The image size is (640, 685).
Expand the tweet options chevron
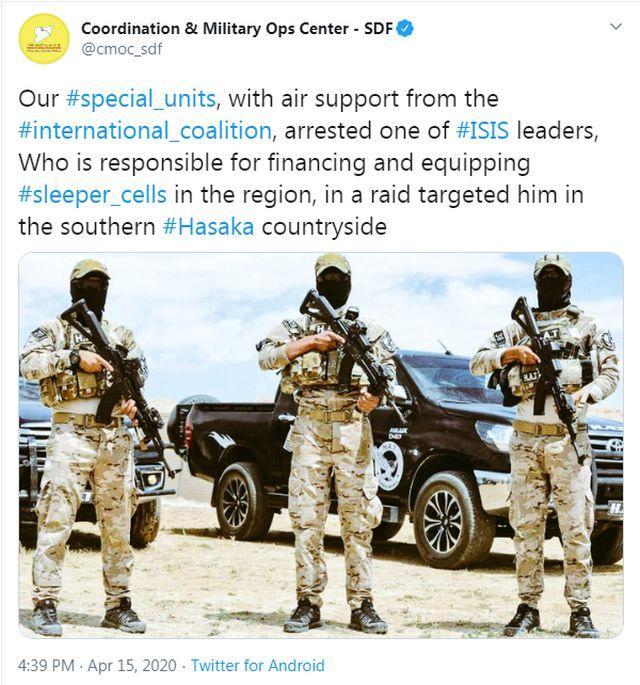click(616, 27)
